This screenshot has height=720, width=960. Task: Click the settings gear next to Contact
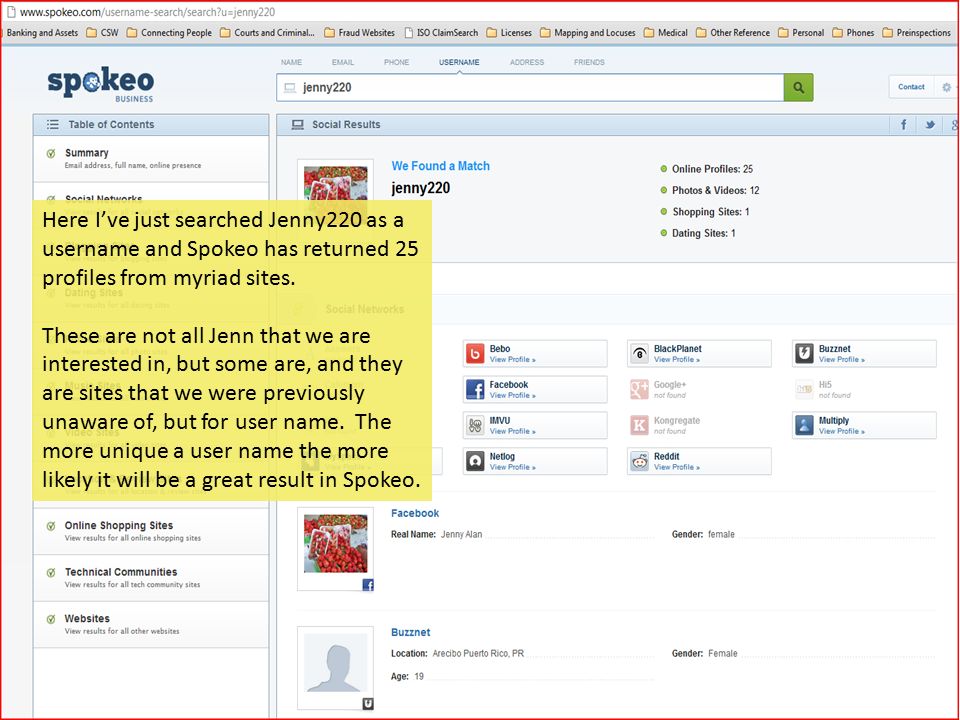(x=947, y=88)
